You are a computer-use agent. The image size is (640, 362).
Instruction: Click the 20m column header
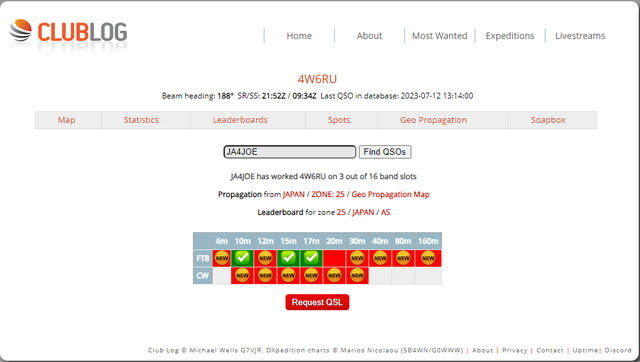(334, 241)
